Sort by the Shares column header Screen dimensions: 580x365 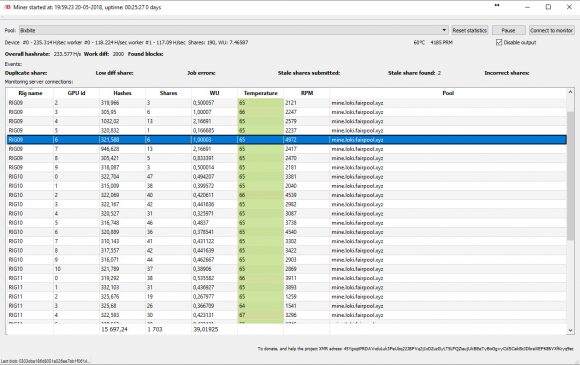click(x=168, y=93)
